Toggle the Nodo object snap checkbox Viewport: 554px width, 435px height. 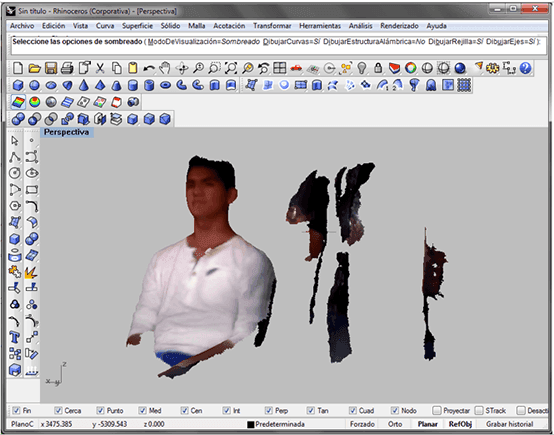395,411
